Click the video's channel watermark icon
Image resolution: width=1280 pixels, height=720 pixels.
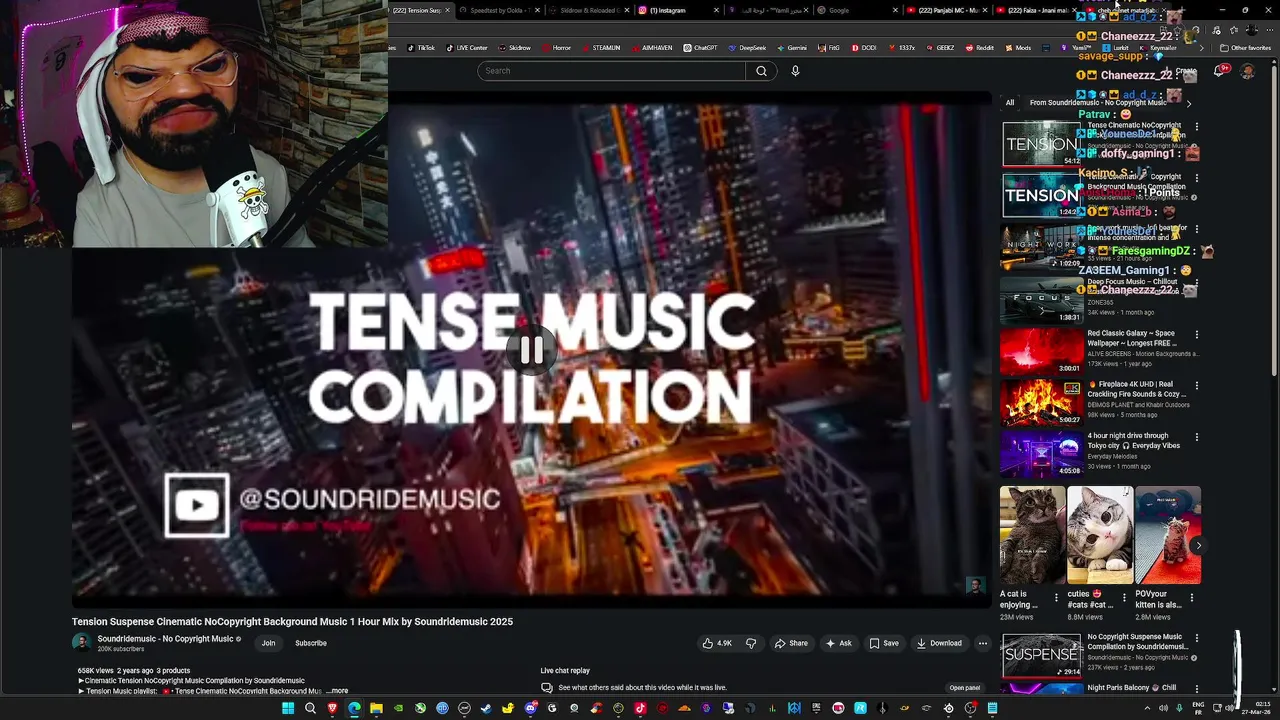point(975,586)
